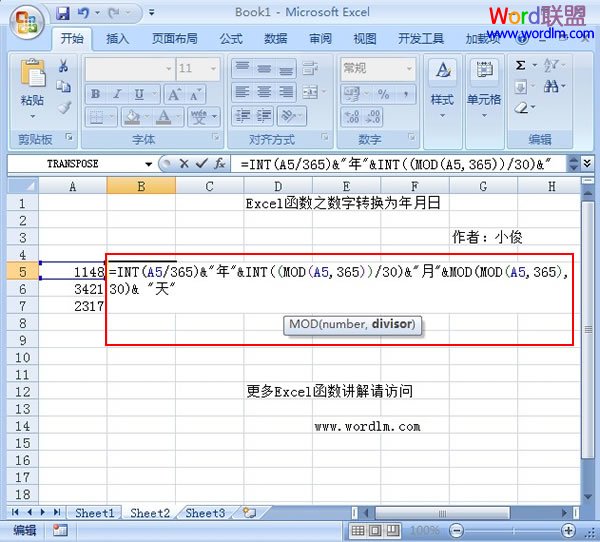The width and height of the screenshot is (600, 542).
Task: Click the Decrease Indent icon
Action: [x=243, y=116]
